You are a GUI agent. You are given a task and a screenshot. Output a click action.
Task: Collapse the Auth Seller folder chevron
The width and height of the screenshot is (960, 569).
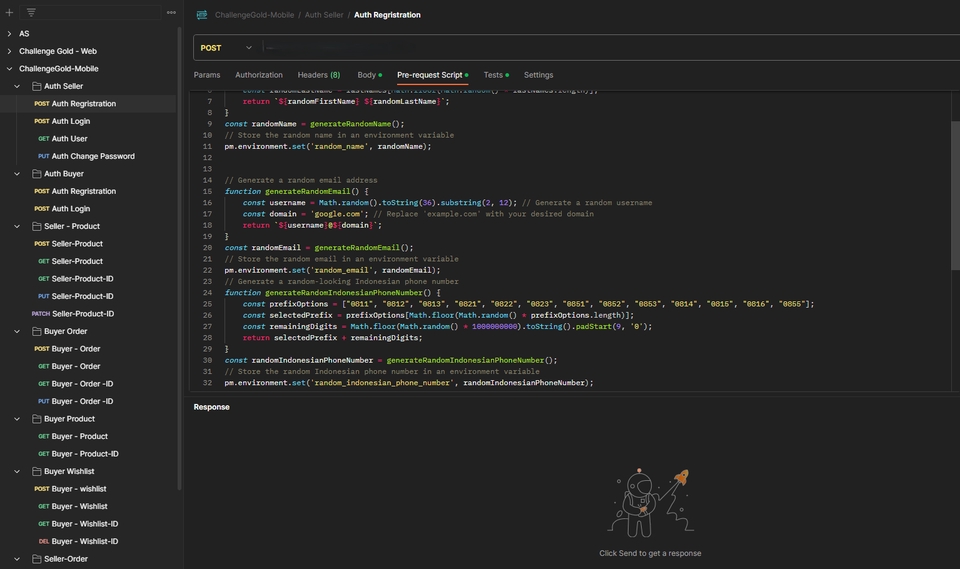pos(17,86)
